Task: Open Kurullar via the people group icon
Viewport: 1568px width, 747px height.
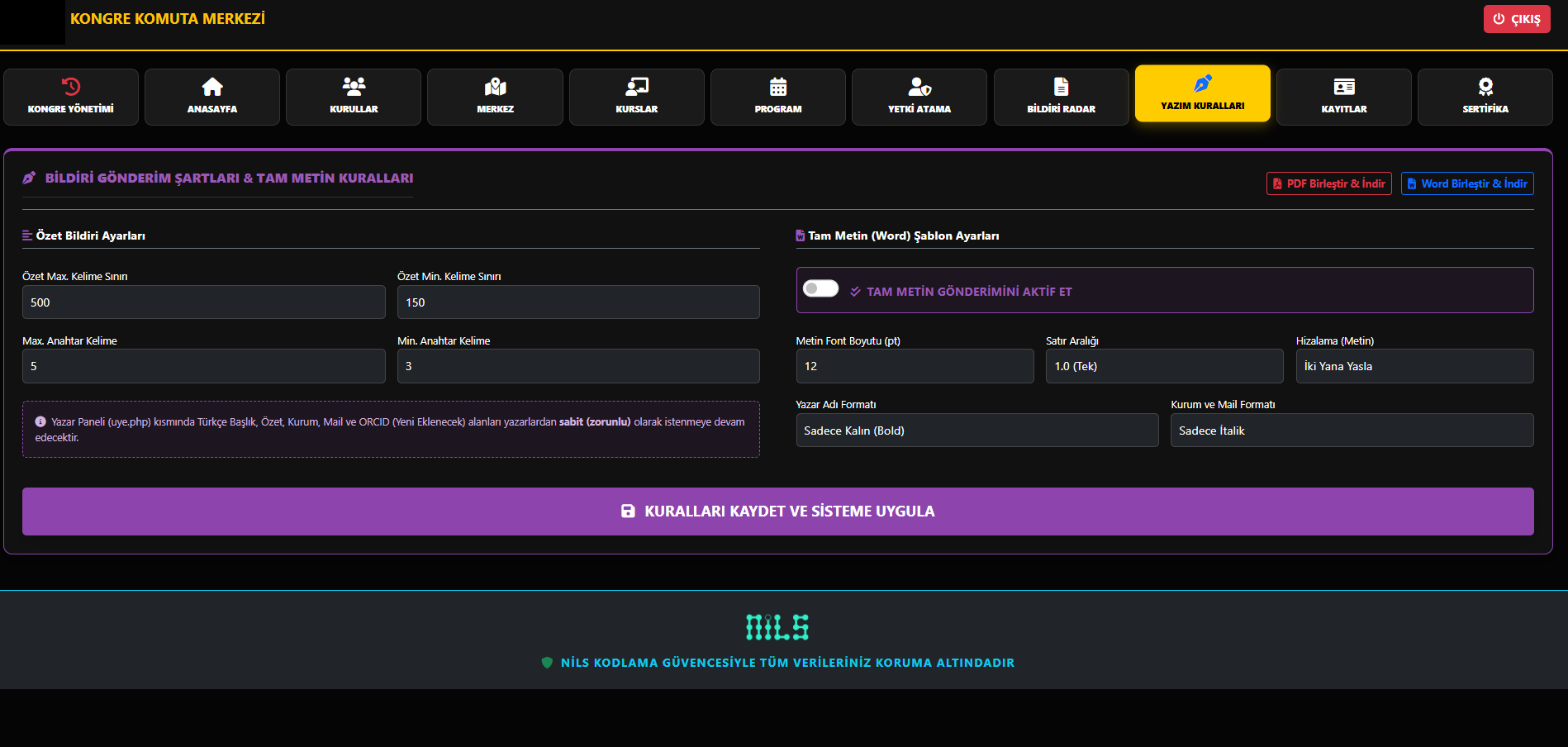Action: point(354,87)
